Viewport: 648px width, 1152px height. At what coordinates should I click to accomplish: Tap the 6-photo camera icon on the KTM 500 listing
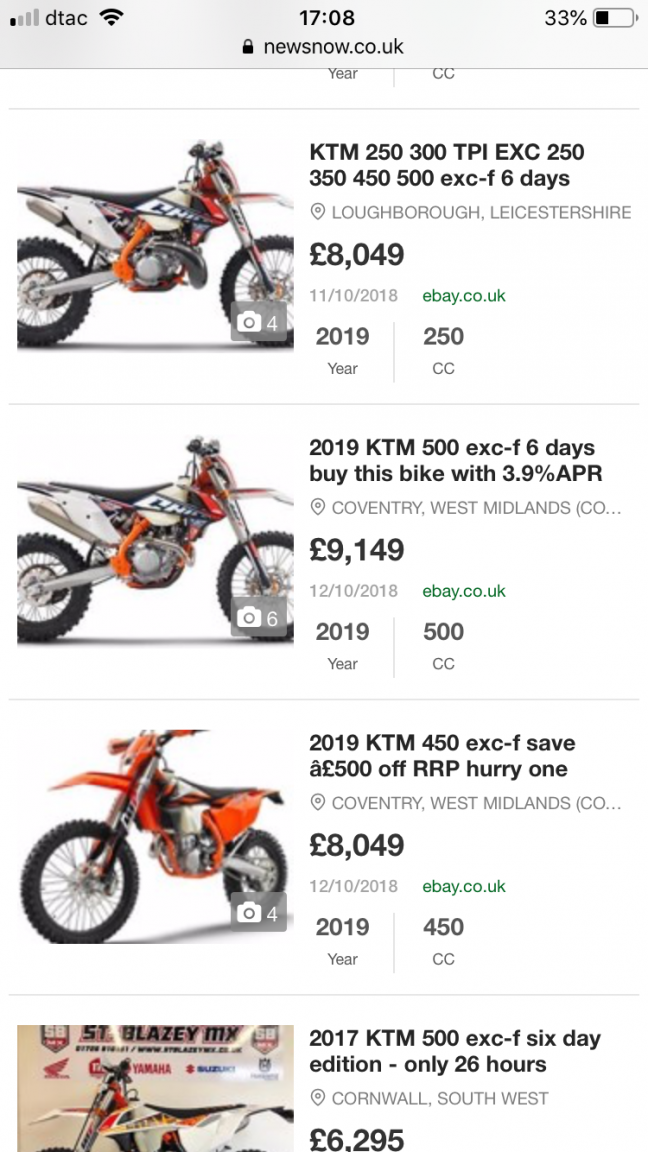259,618
